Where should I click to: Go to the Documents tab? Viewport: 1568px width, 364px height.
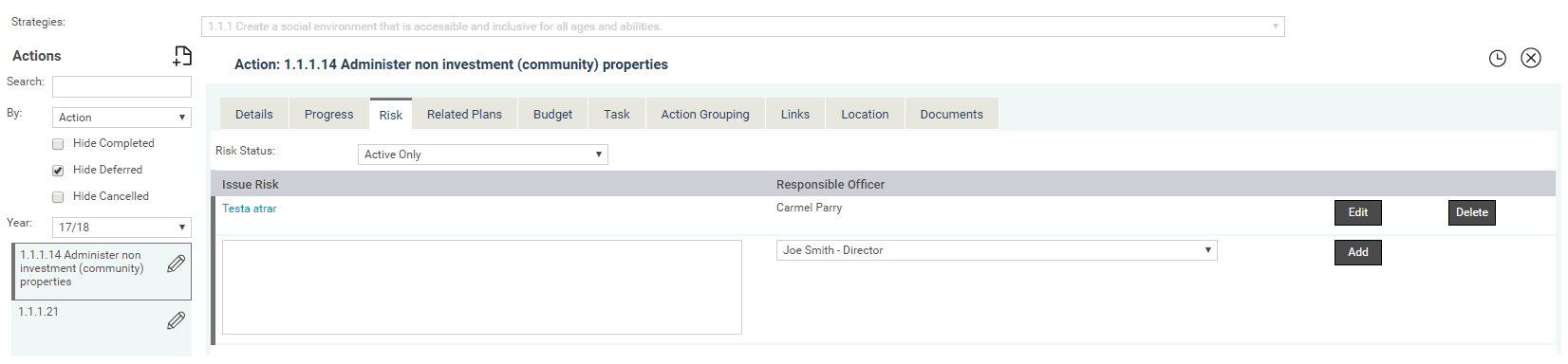pos(951,114)
